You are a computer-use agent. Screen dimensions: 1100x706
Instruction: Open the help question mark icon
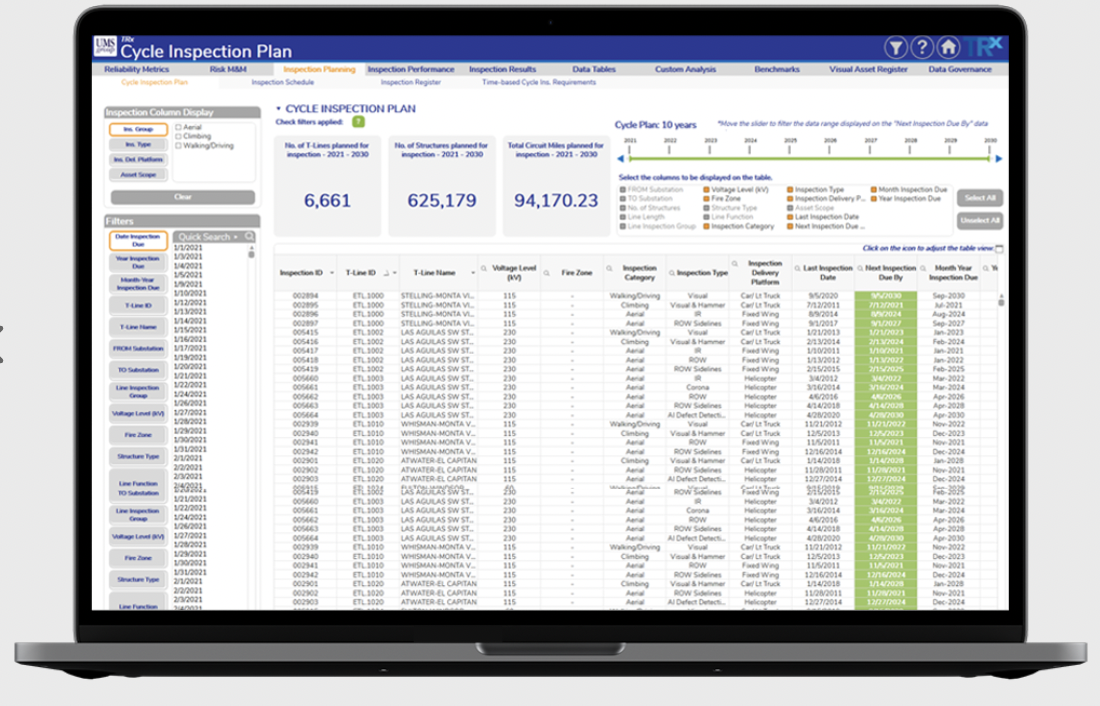tap(922, 48)
